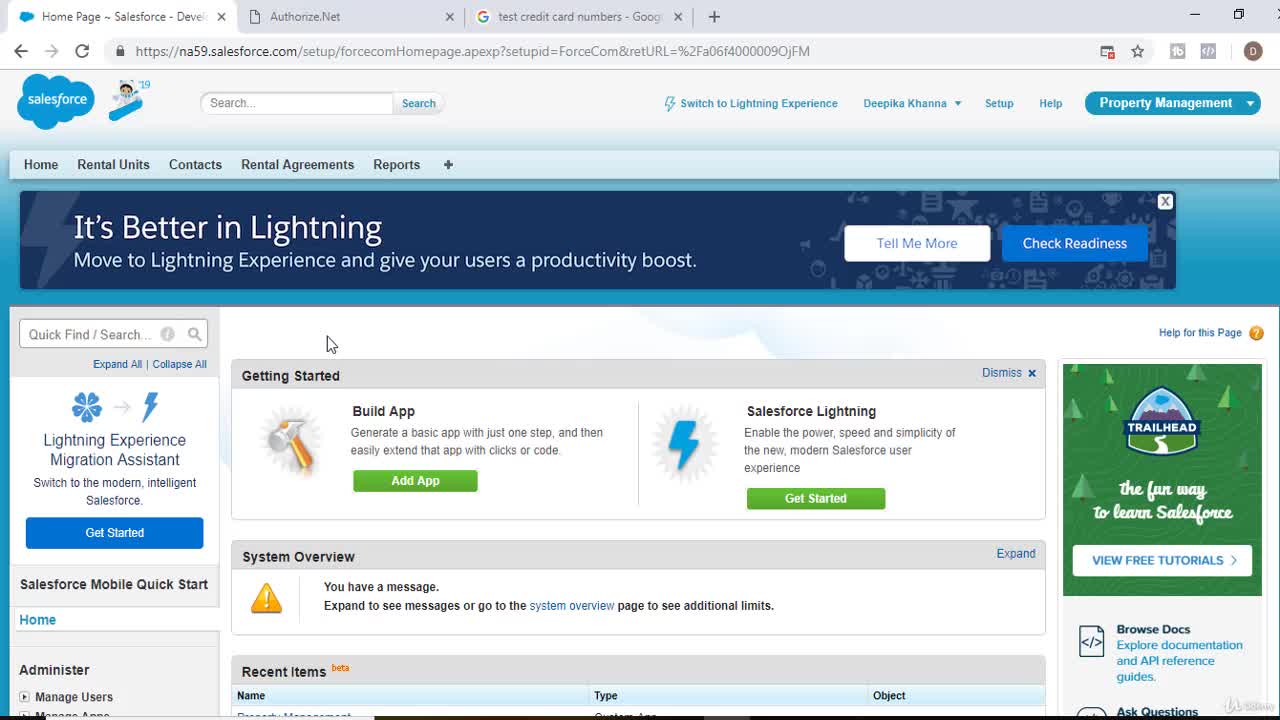Open a new browser tab

pyautogui.click(x=714, y=16)
